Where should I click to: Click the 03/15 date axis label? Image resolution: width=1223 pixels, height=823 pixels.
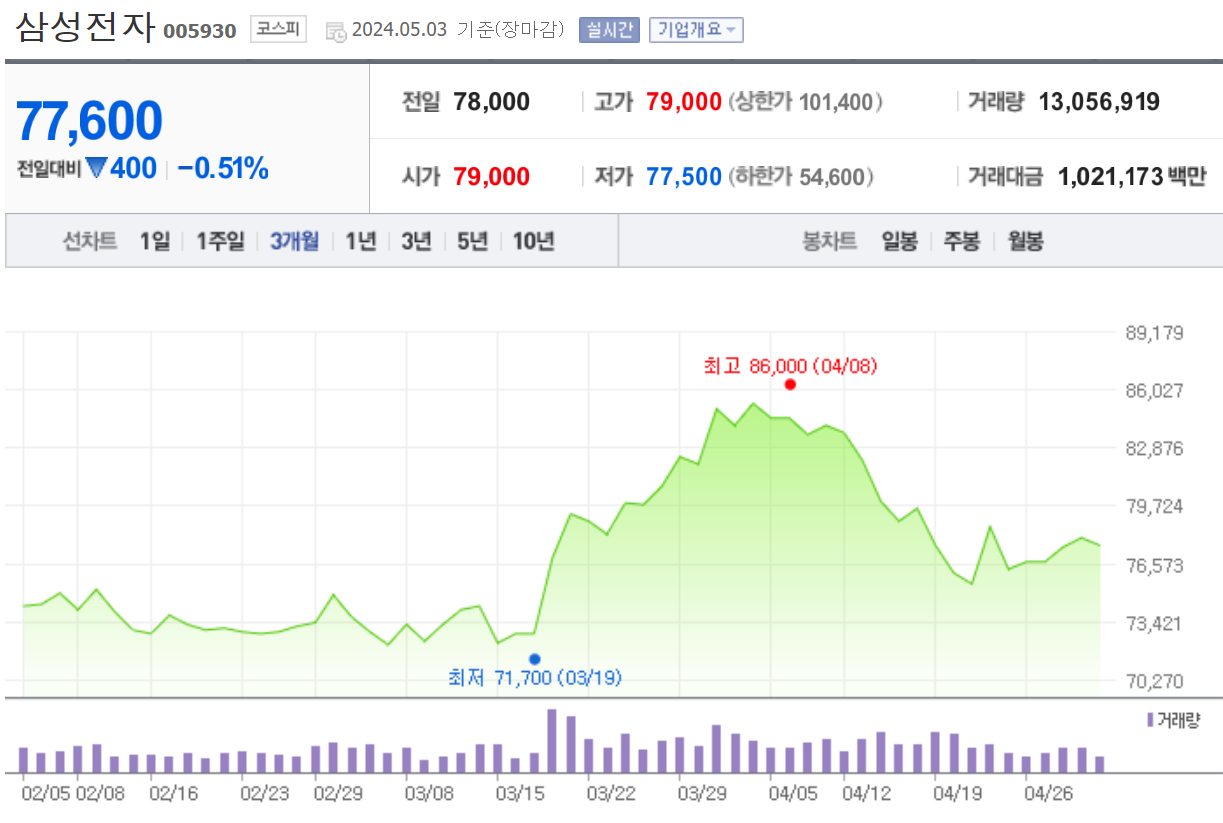(x=520, y=793)
